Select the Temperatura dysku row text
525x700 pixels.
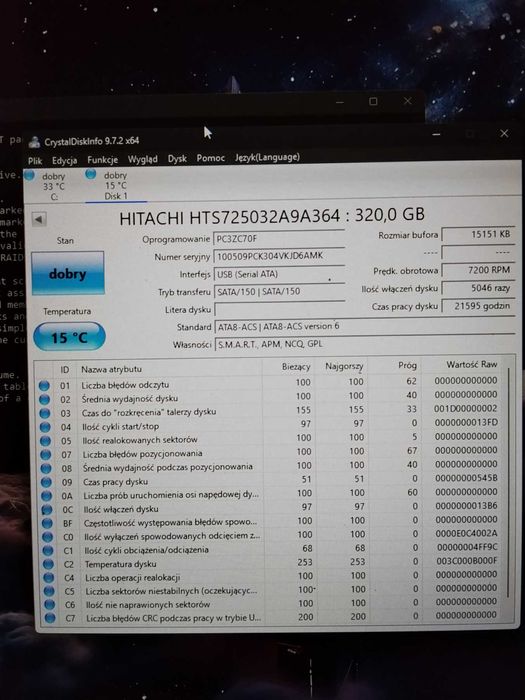pyautogui.click(x=121, y=564)
